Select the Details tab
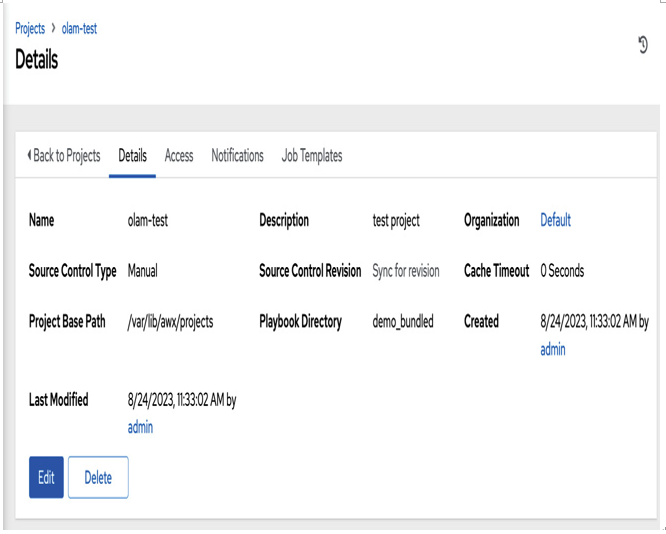 [133, 155]
